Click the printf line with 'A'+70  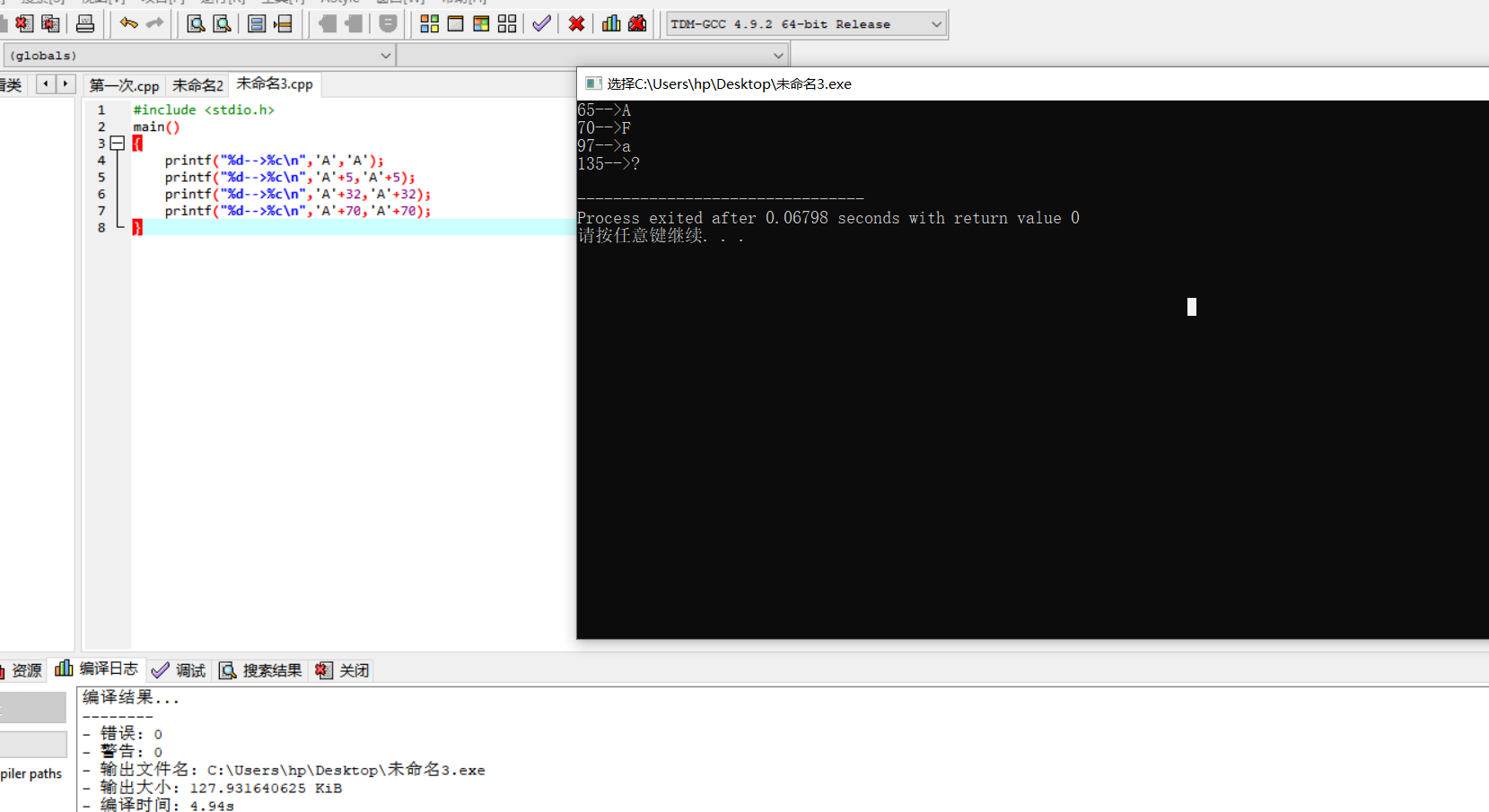298,211
